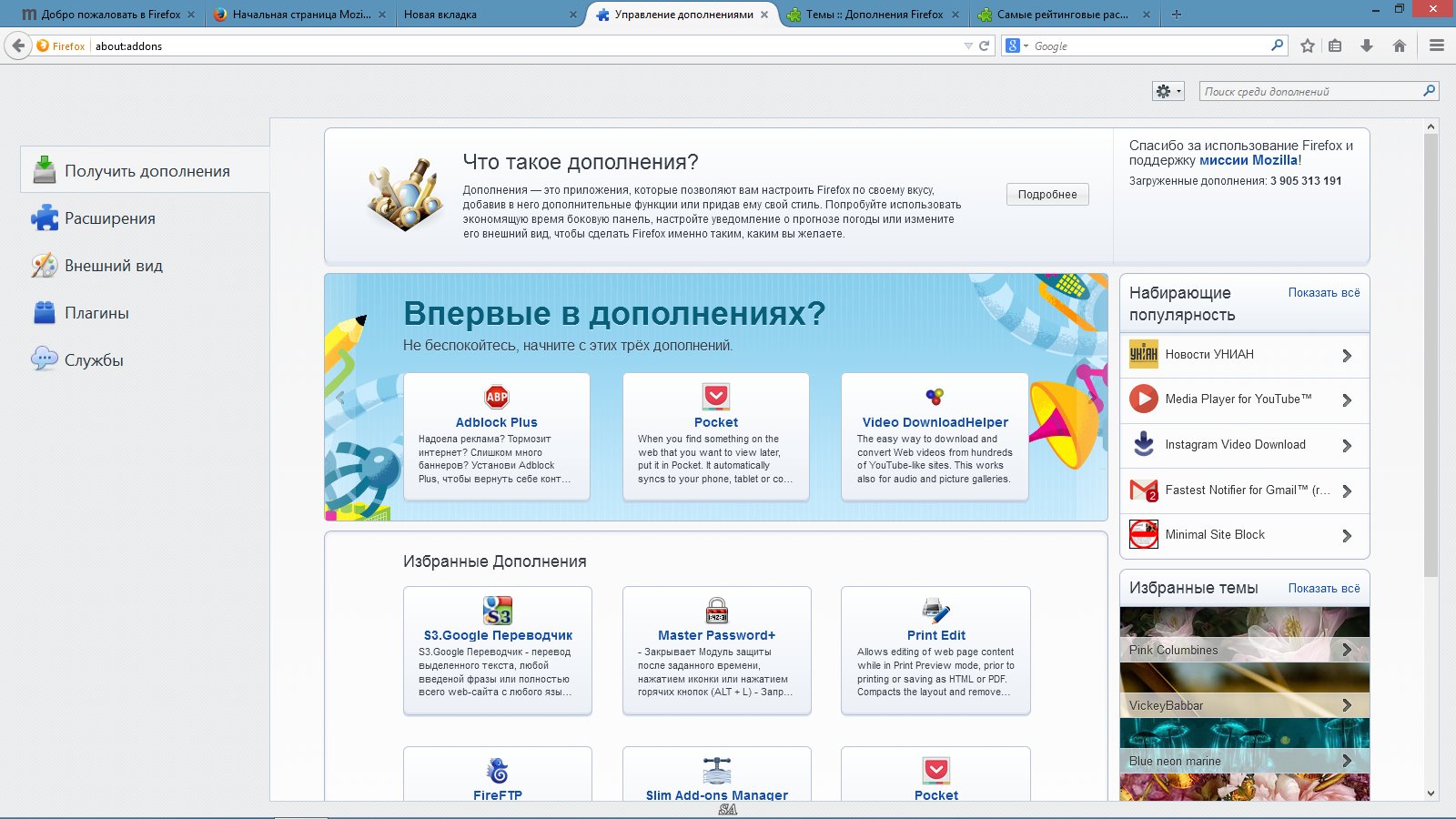Click the Fastest Notifier for Gmail icon
This screenshot has height=819, width=1456.
[x=1144, y=490]
